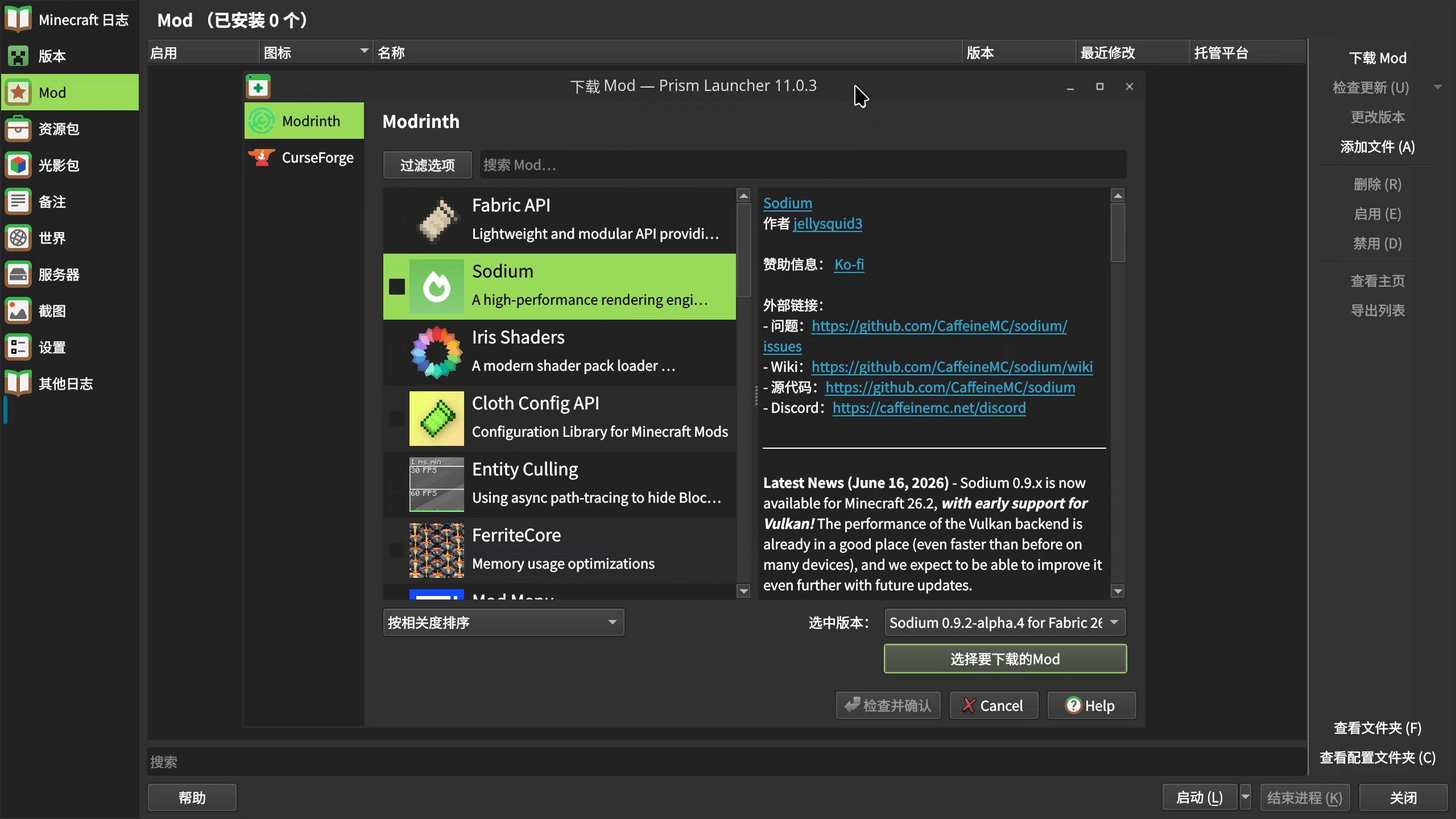Open the 资源包 page in sidebar
Image resolution: width=1456 pixels, height=819 pixels.
(70, 129)
